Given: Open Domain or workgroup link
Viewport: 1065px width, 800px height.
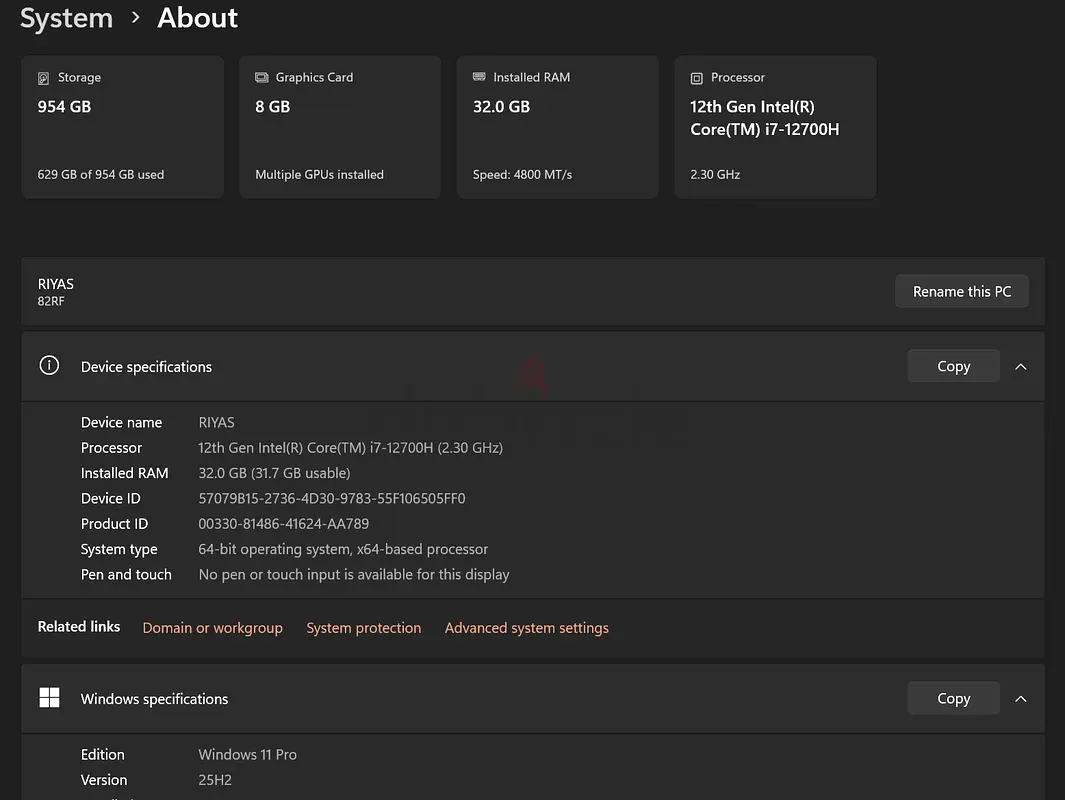Looking at the screenshot, I should [x=213, y=628].
